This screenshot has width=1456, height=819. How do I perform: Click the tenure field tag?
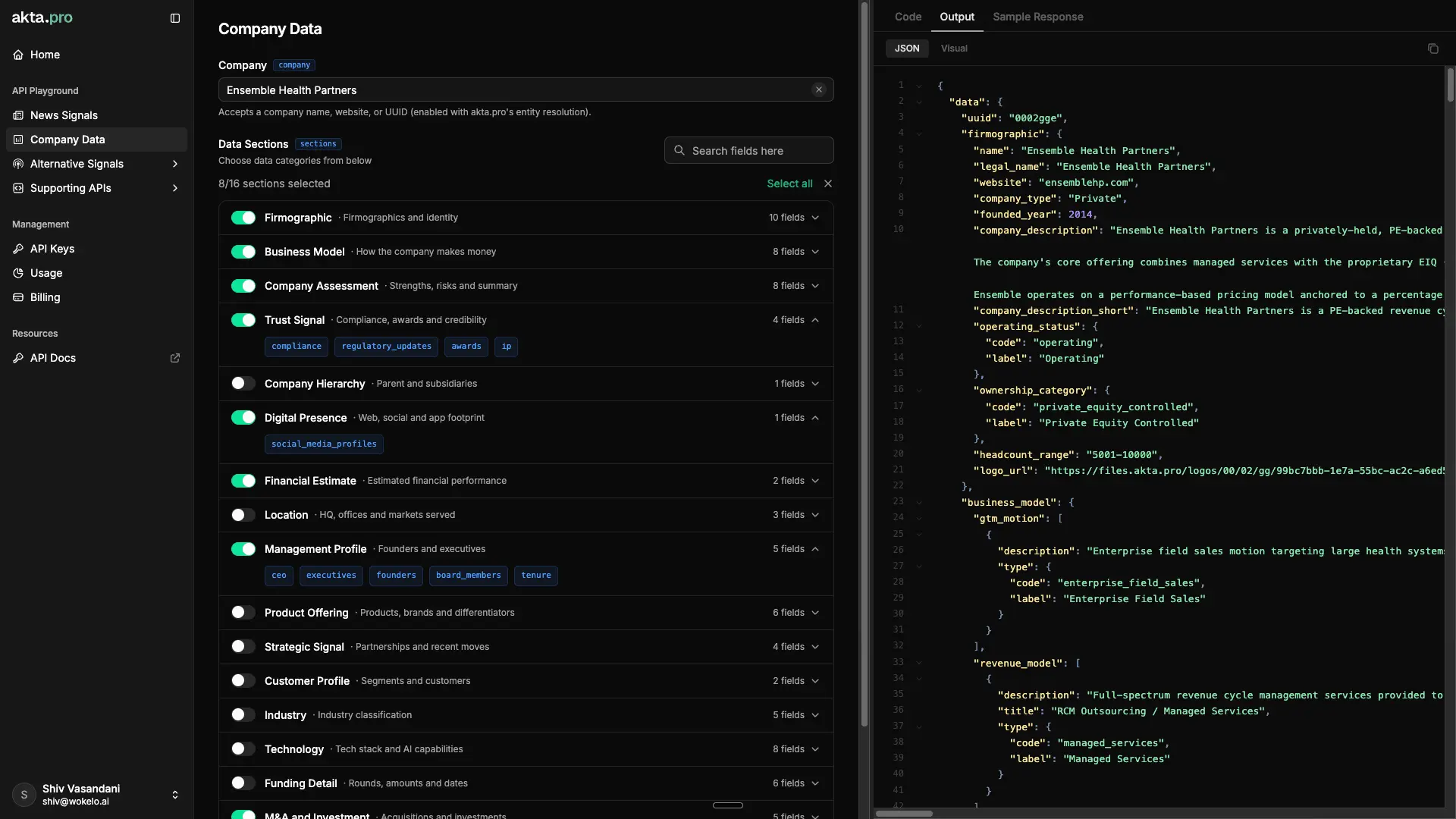pos(536,576)
